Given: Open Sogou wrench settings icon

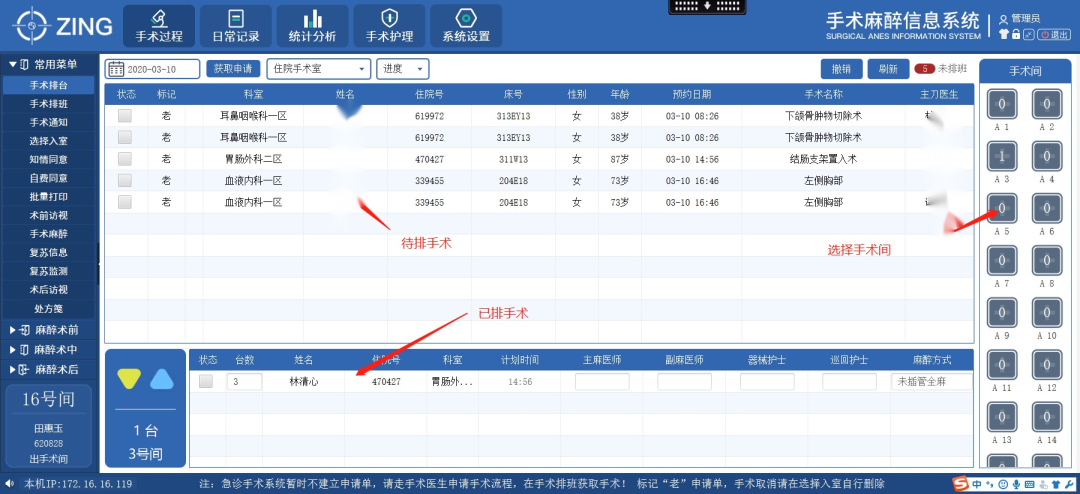Looking at the screenshot, I should 1069,484.
